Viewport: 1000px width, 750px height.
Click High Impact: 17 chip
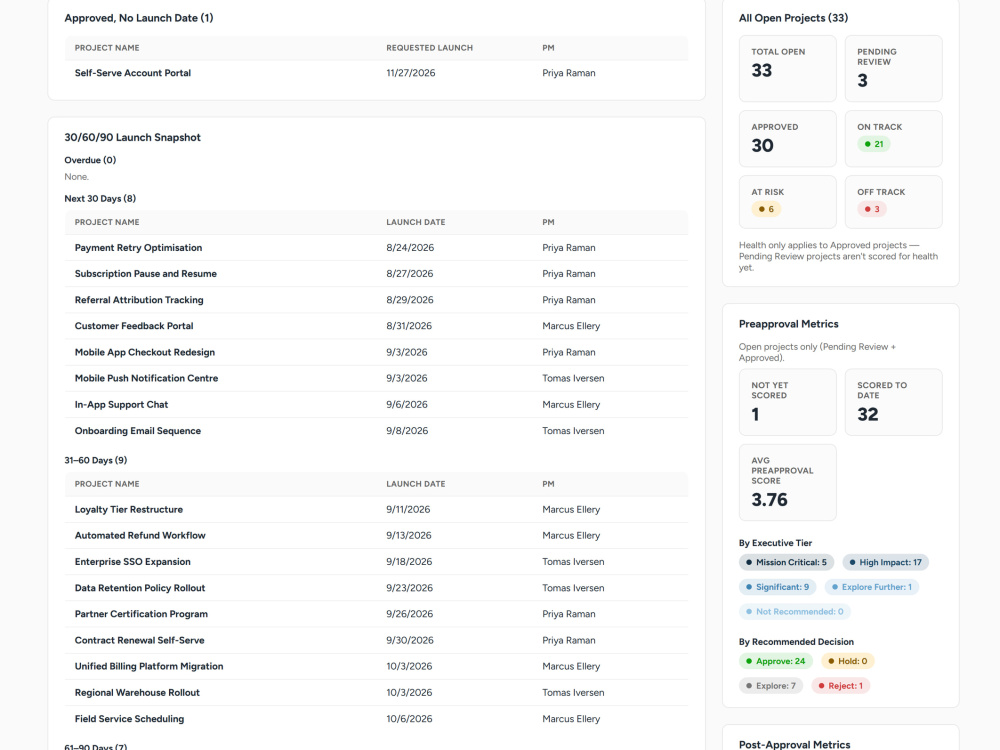pyautogui.click(x=886, y=562)
